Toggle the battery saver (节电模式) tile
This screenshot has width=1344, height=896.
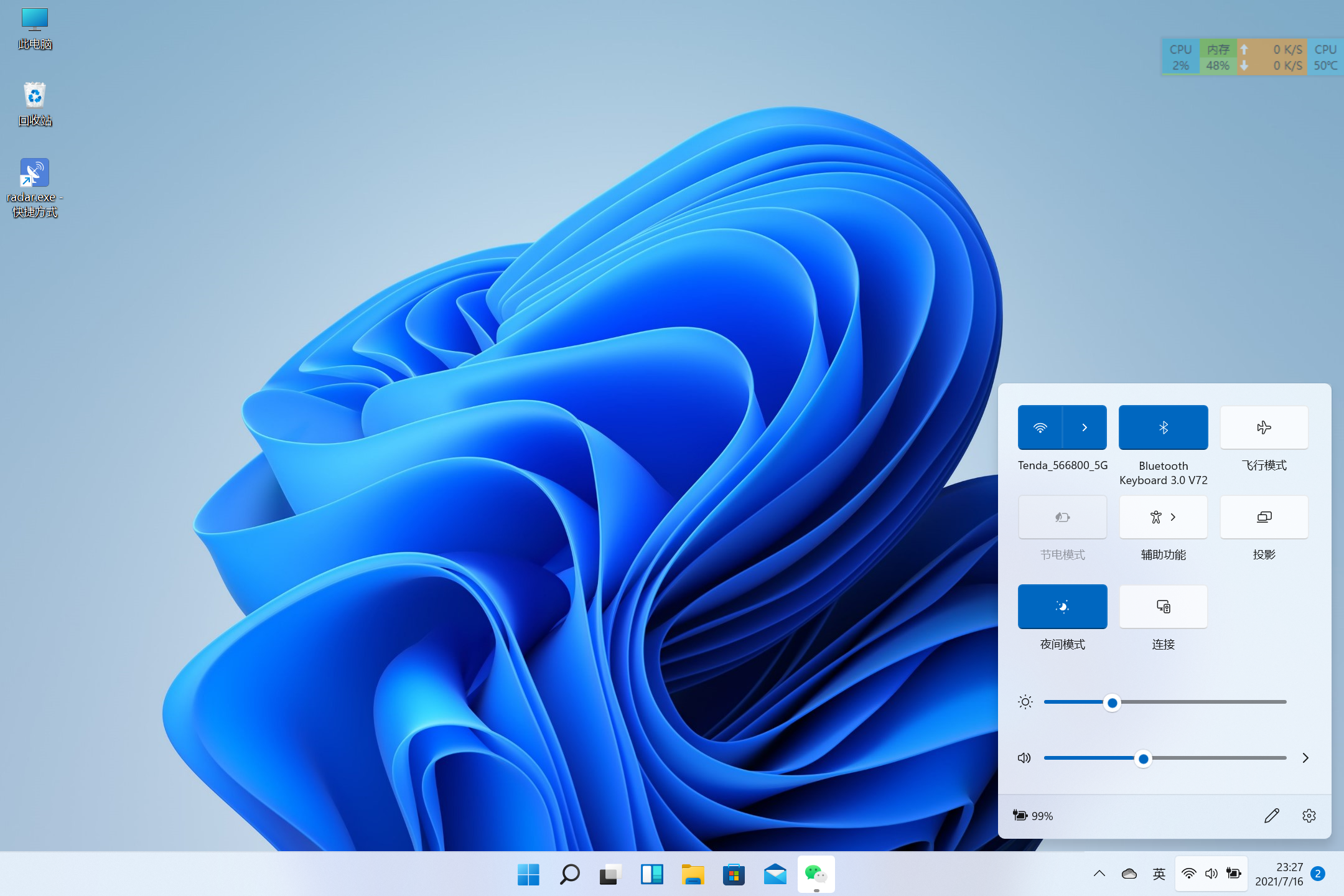1062,517
